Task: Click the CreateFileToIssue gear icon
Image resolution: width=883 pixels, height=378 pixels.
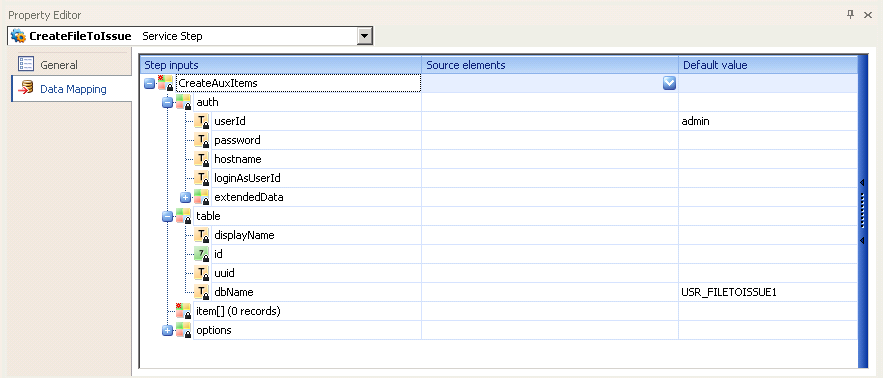Action: [x=19, y=36]
